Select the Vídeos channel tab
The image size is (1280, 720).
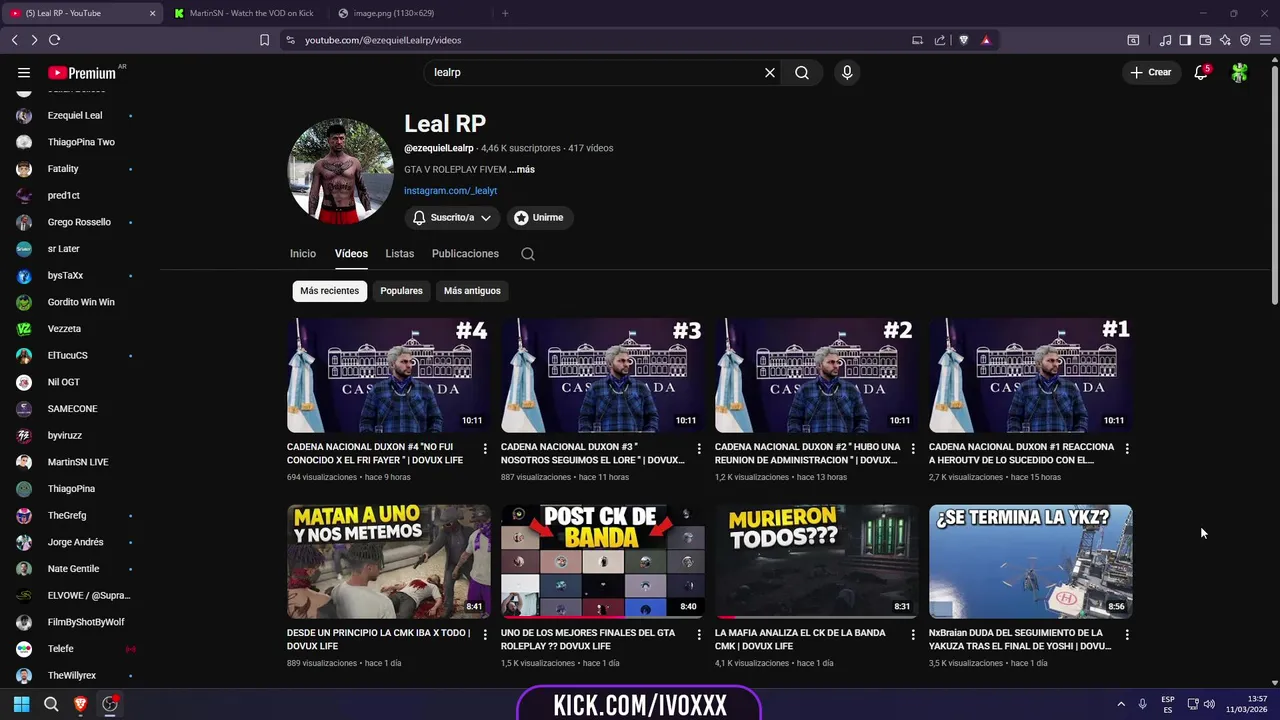[351, 254]
